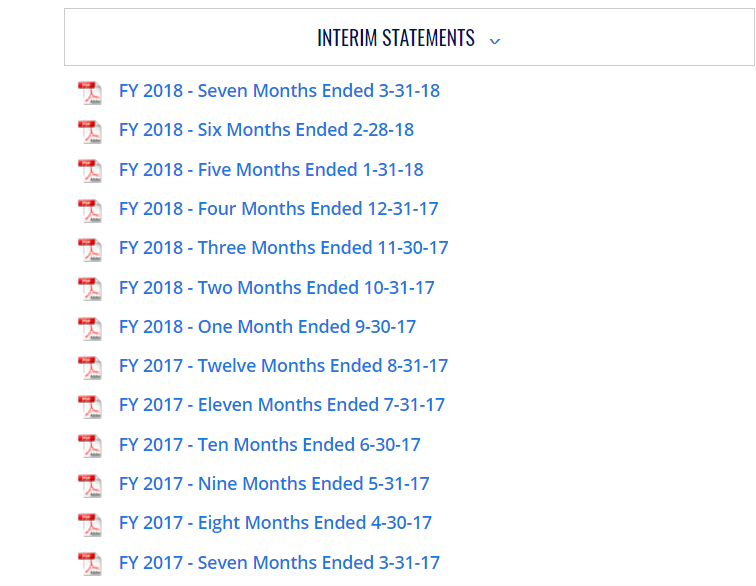The width and height of the screenshot is (756, 586).
Task: Click PDF icon next to Two Months Ended 10-31-17
Action: [x=90, y=289]
